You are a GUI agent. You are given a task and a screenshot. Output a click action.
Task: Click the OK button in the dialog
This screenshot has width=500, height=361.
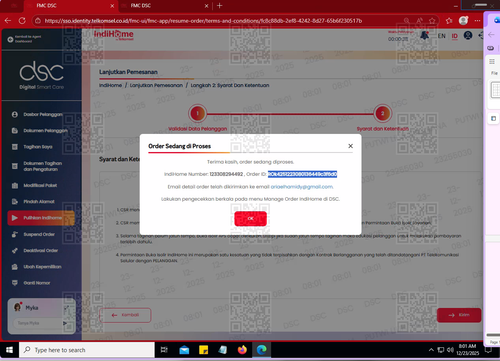tap(250, 219)
